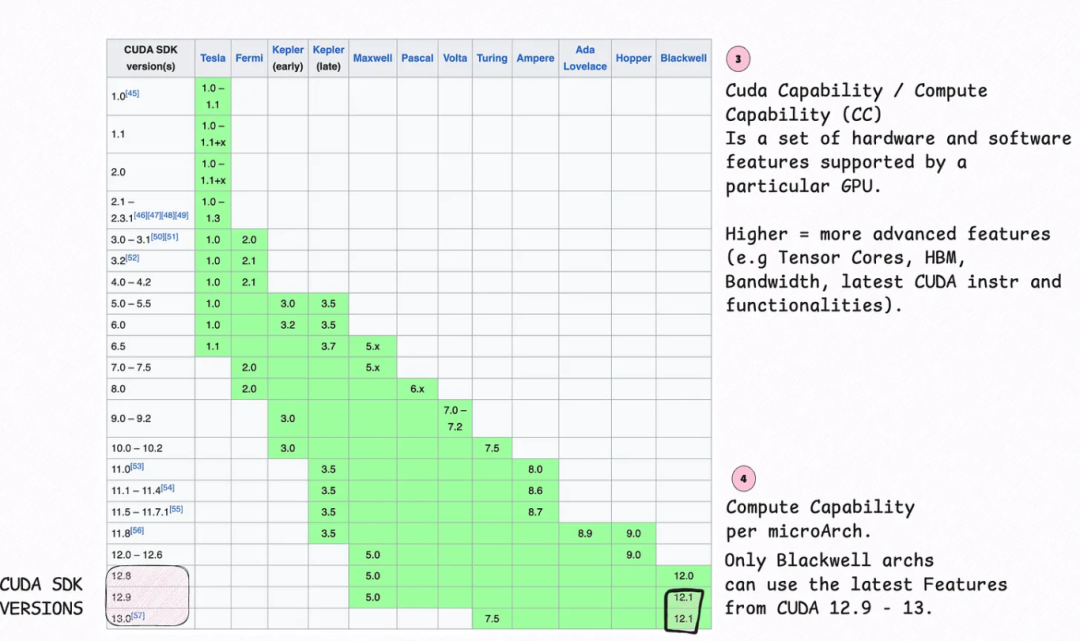Viewport: 1080px width, 641px height.
Task: Select the "9.0 – 9.2" SDK row label
Action: click(x=131, y=419)
